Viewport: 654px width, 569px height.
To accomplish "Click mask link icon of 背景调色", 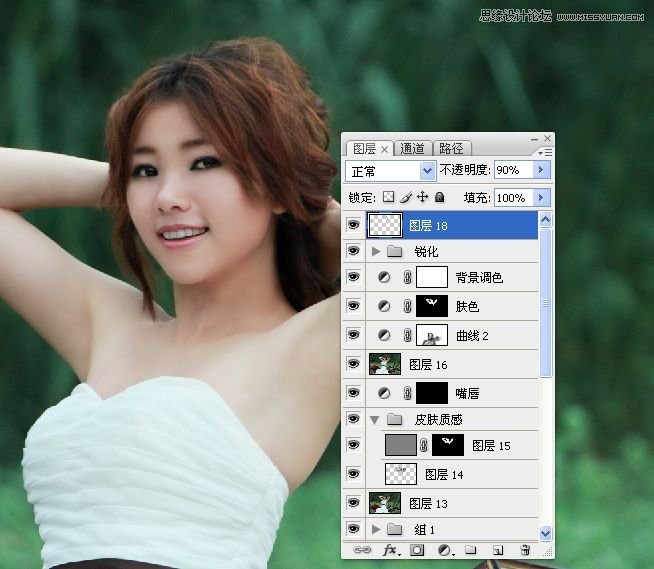I will (407, 277).
